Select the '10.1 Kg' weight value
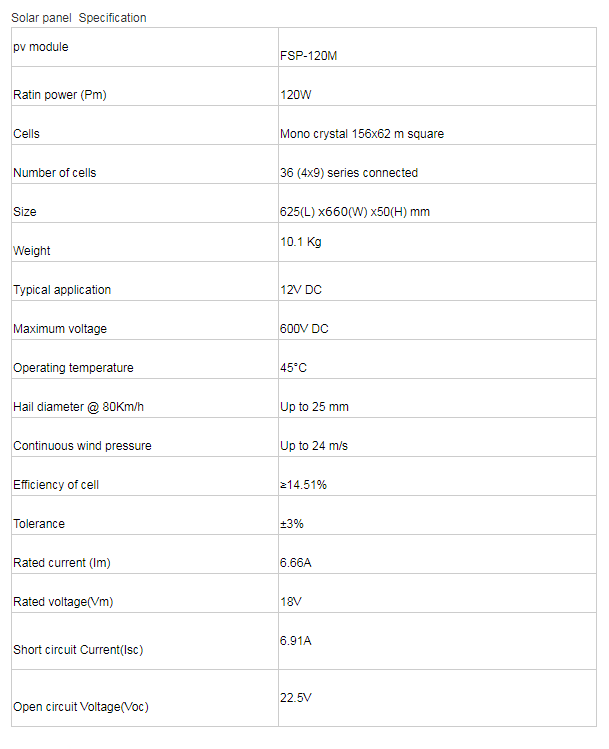This screenshot has height=749, width=609. 301,242
